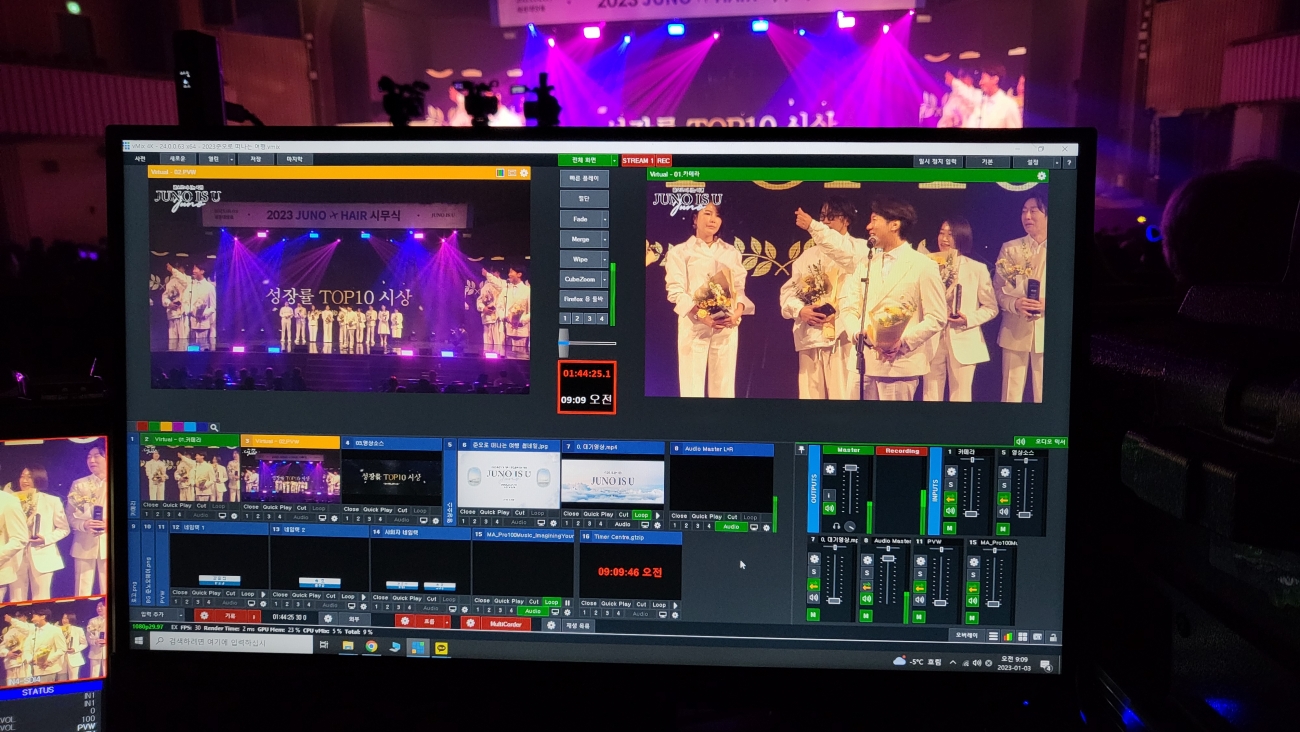Open the 사전 menu in top bar
The image size is (1300, 732).
coord(140,159)
